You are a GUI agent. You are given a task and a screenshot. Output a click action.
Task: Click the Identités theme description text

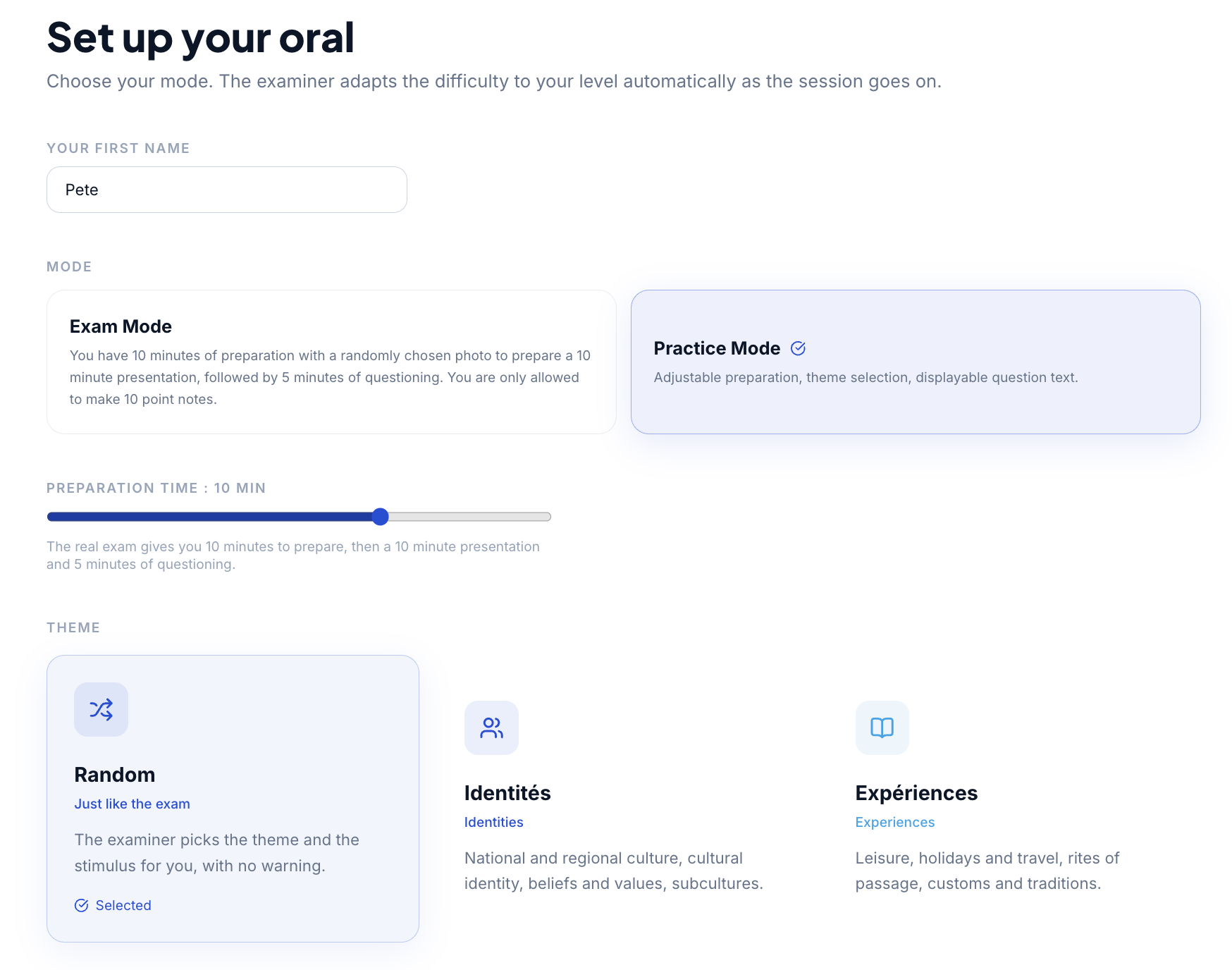(x=613, y=871)
